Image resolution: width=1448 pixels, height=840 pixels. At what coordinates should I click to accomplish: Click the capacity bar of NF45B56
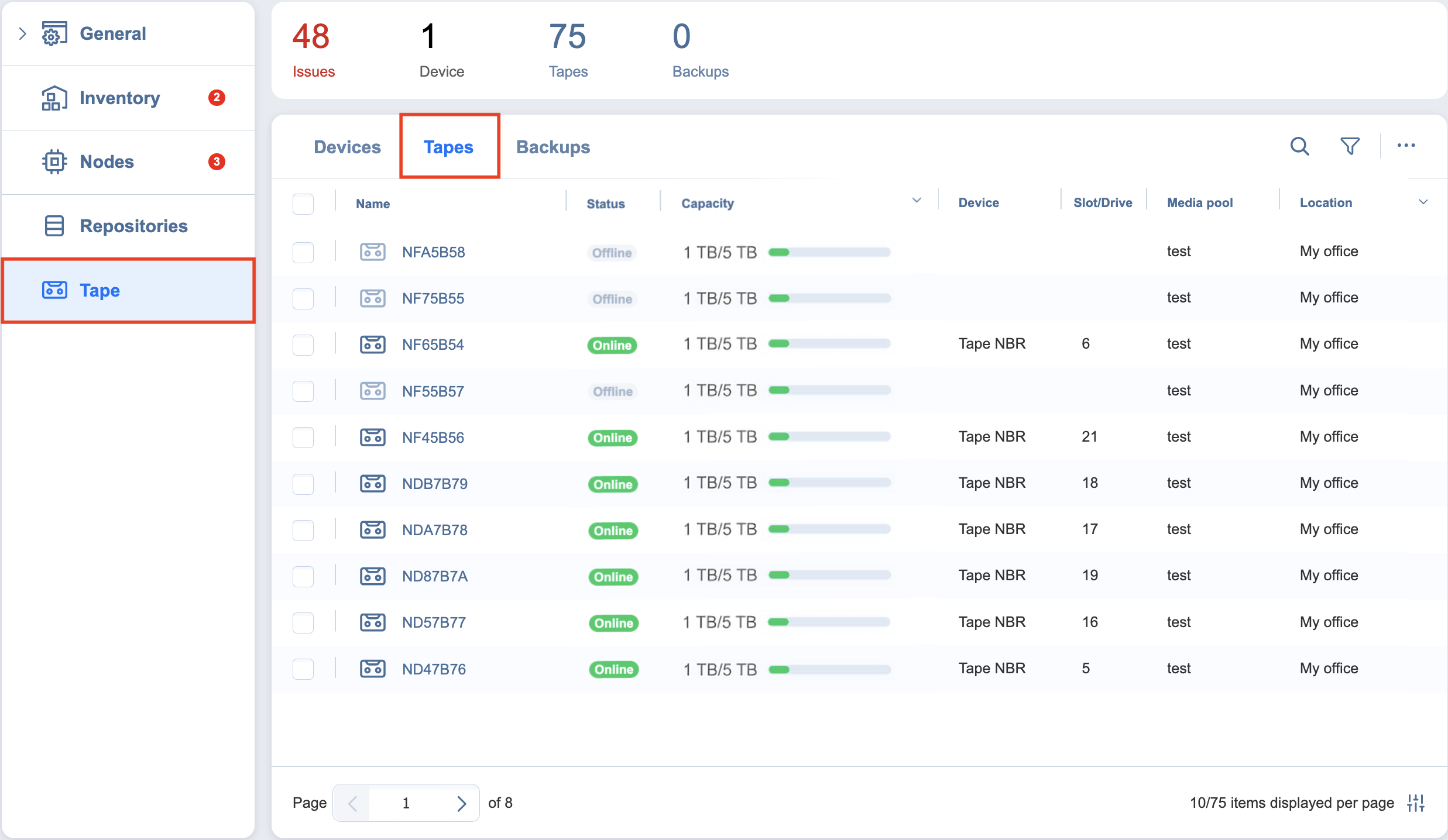pyautogui.click(x=829, y=436)
